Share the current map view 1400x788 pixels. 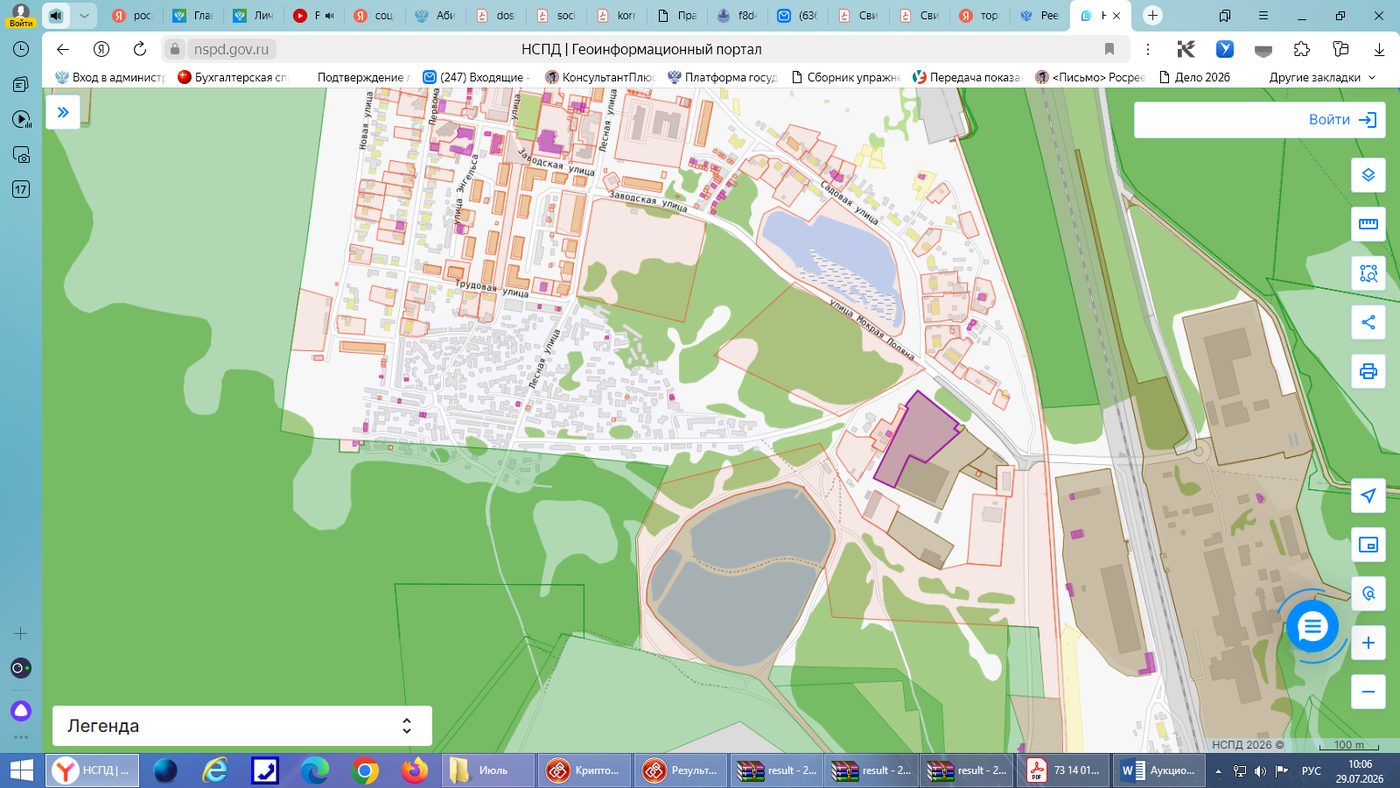tap(1368, 322)
